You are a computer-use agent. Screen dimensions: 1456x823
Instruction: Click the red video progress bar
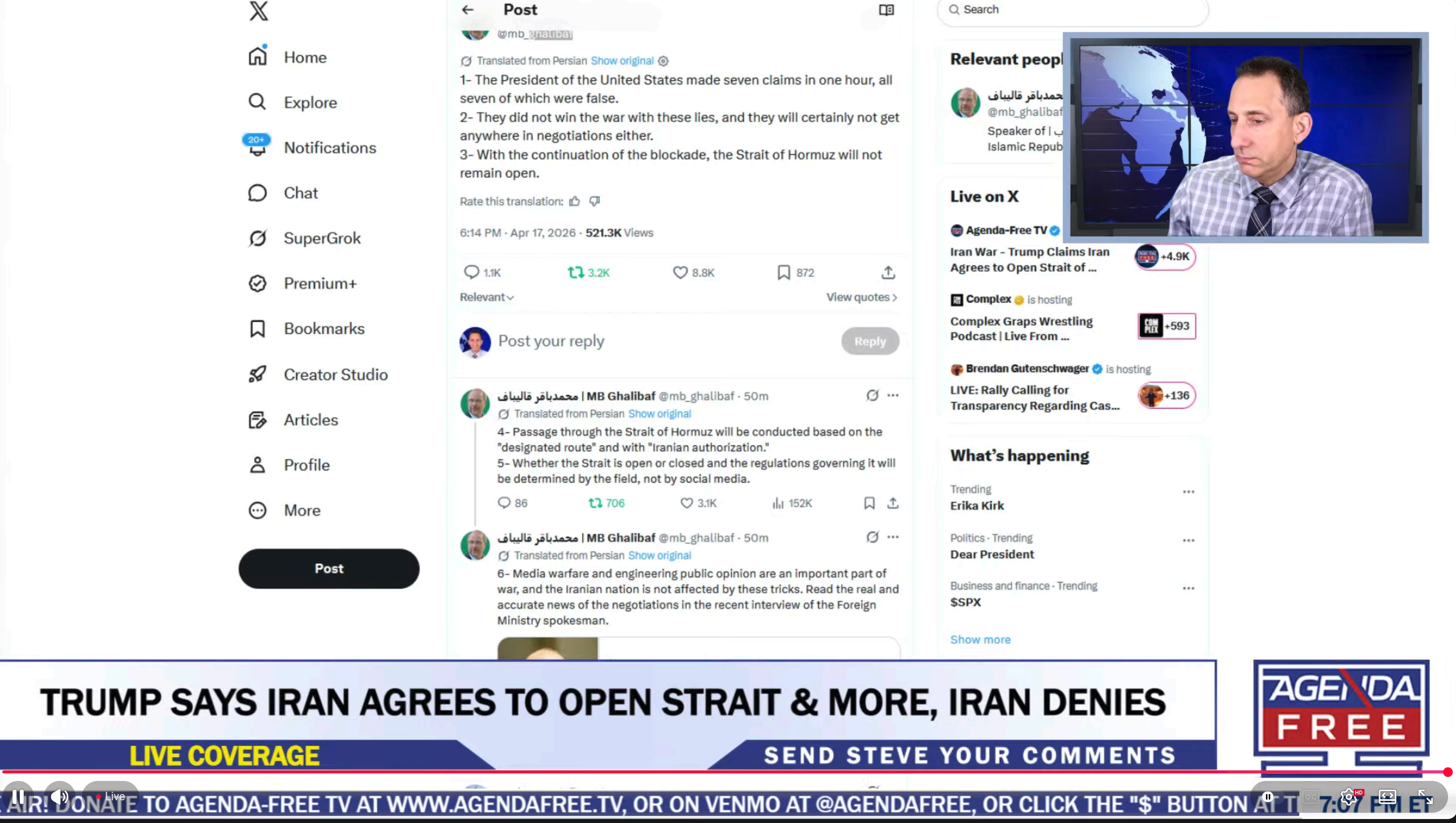722,772
